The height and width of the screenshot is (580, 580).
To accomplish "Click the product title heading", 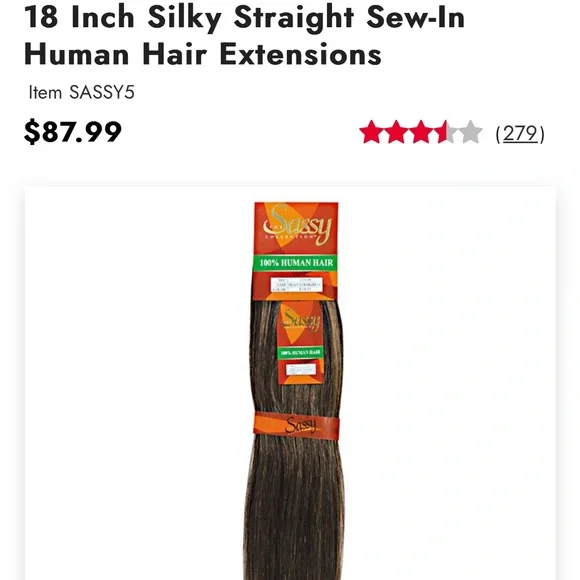I will pos(244,36).
